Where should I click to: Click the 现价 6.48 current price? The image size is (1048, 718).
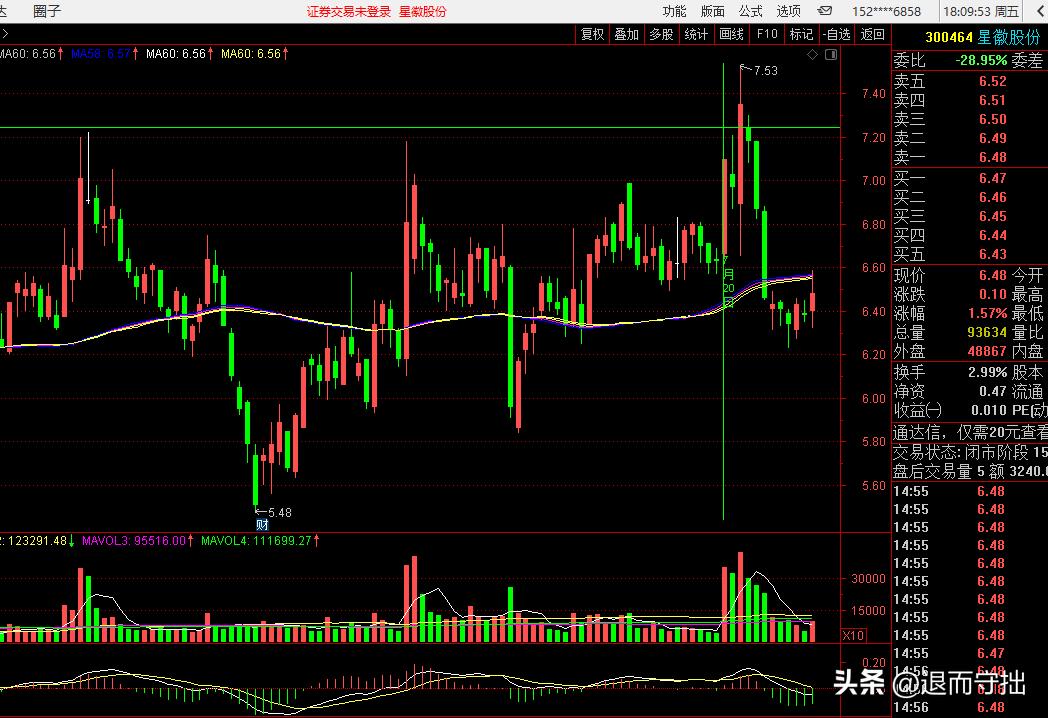[x=993, y=275]
